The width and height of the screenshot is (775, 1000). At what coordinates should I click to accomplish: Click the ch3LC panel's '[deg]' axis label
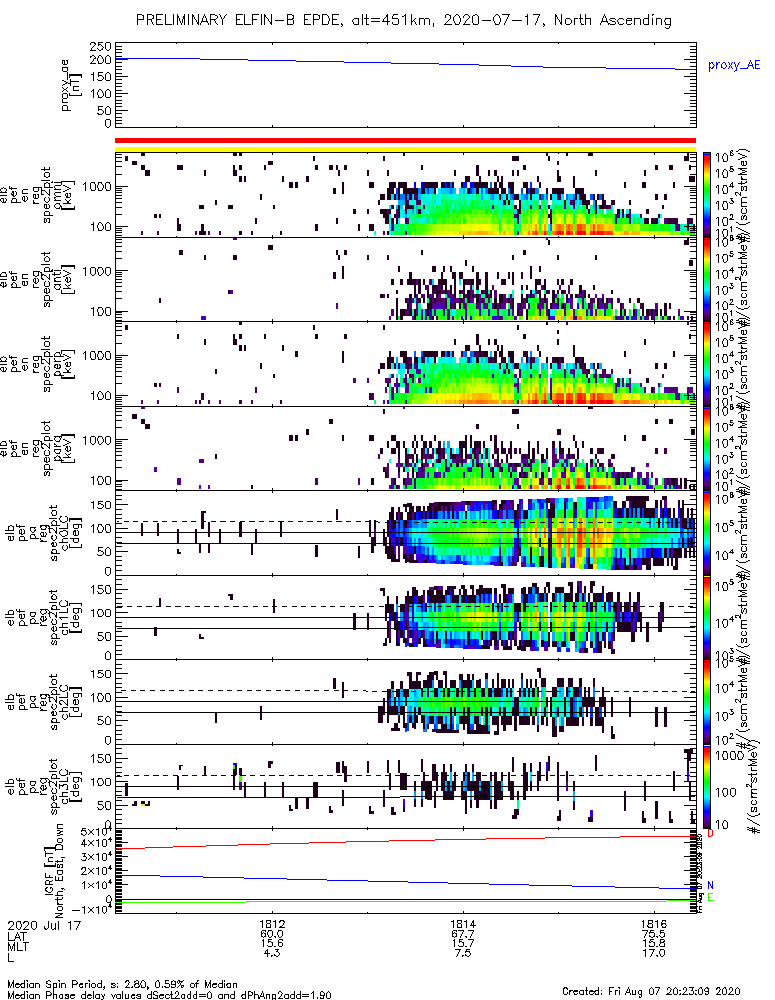pos(76,786)
